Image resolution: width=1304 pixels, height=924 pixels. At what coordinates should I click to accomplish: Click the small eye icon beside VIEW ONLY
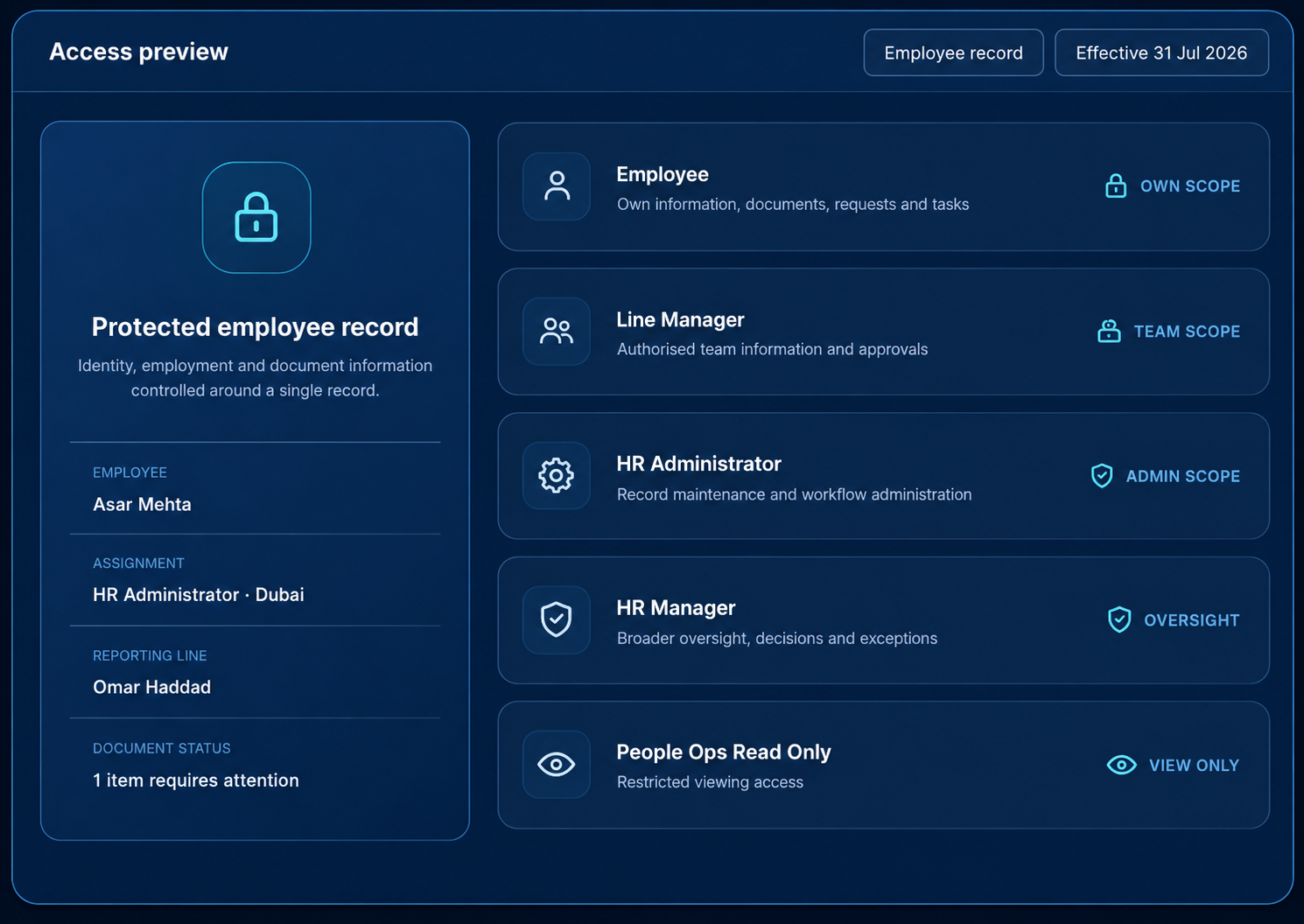(x=1121, y=765)
